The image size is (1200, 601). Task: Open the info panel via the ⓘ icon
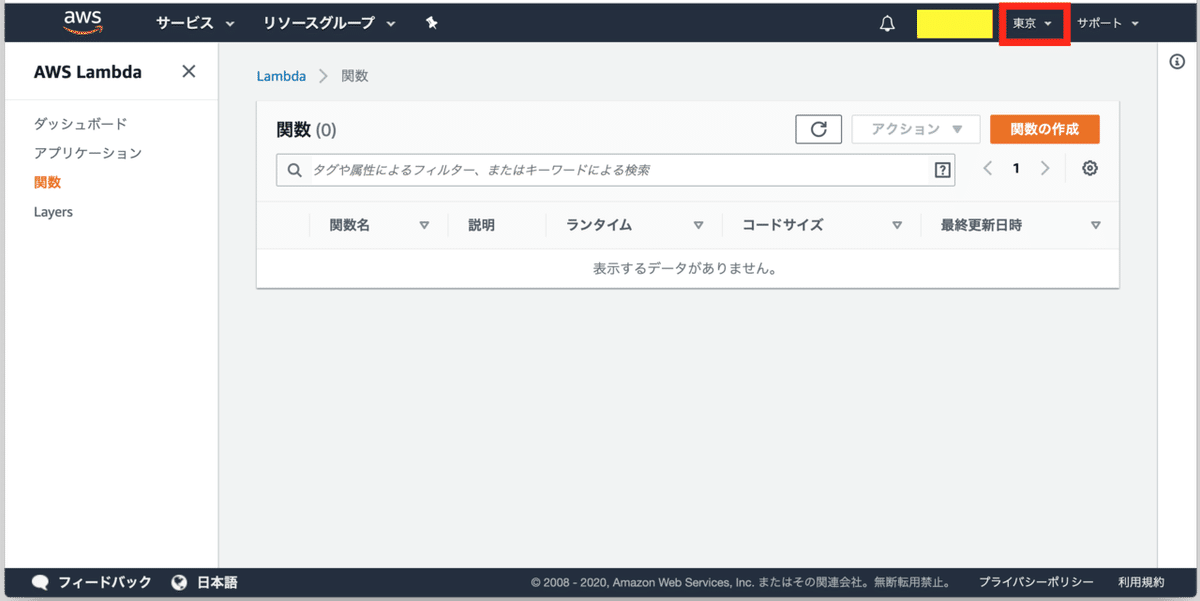1177,60
